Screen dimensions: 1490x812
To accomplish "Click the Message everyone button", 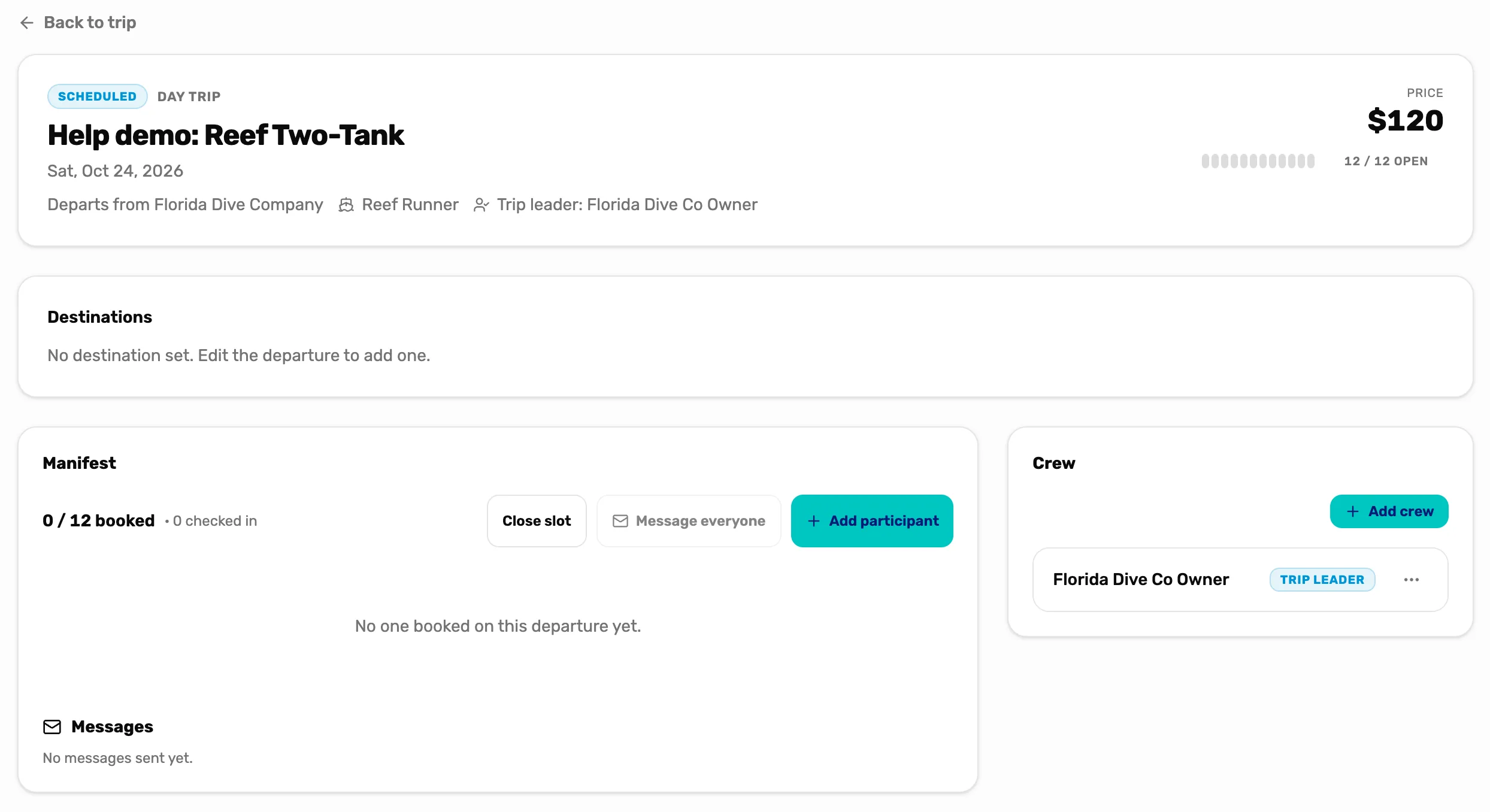I will click(689, 521).
